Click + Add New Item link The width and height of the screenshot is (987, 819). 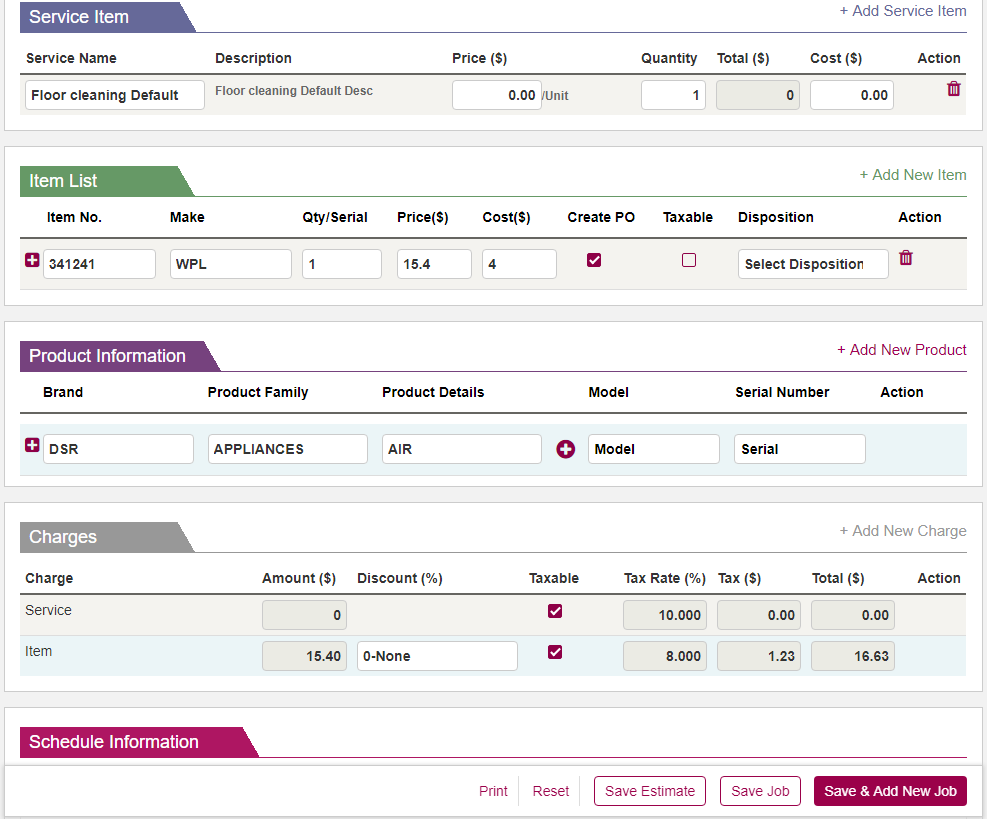point(913,175)
